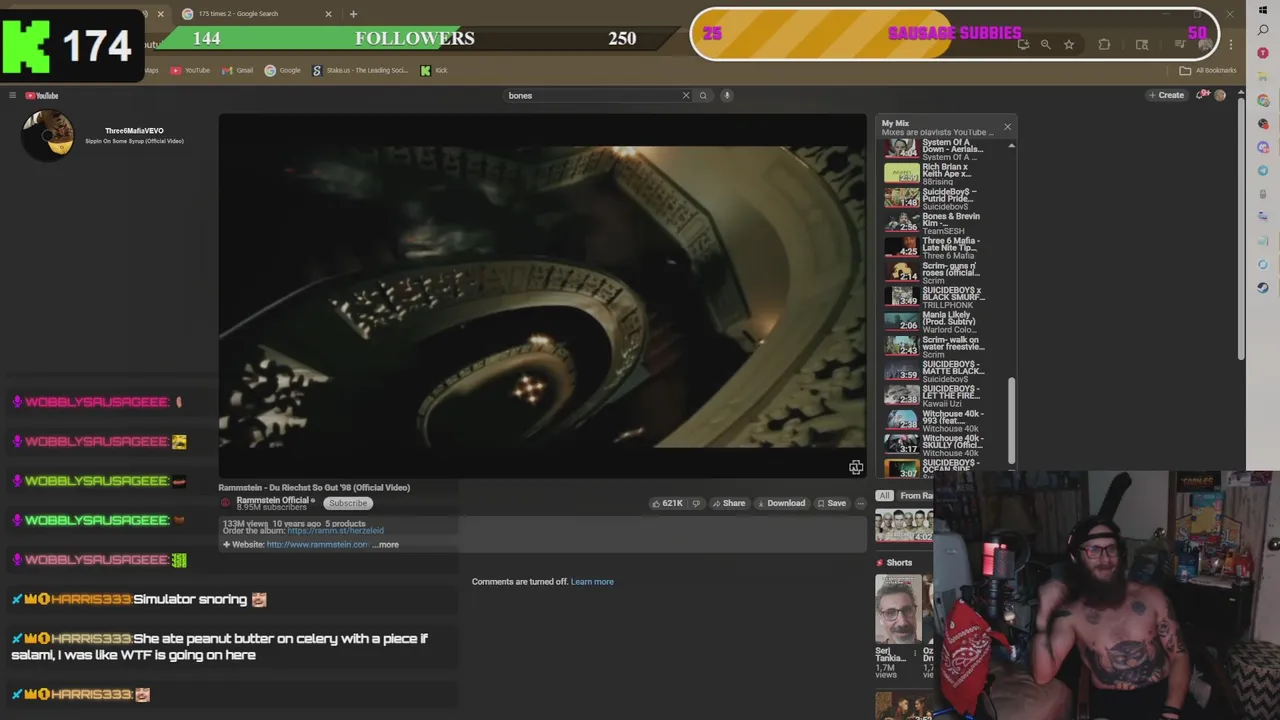This screenshot has height=720, width=1280.
Task: Close the My Mix playlist panel
Action: pyautogui.click(x=1007, y=127)
